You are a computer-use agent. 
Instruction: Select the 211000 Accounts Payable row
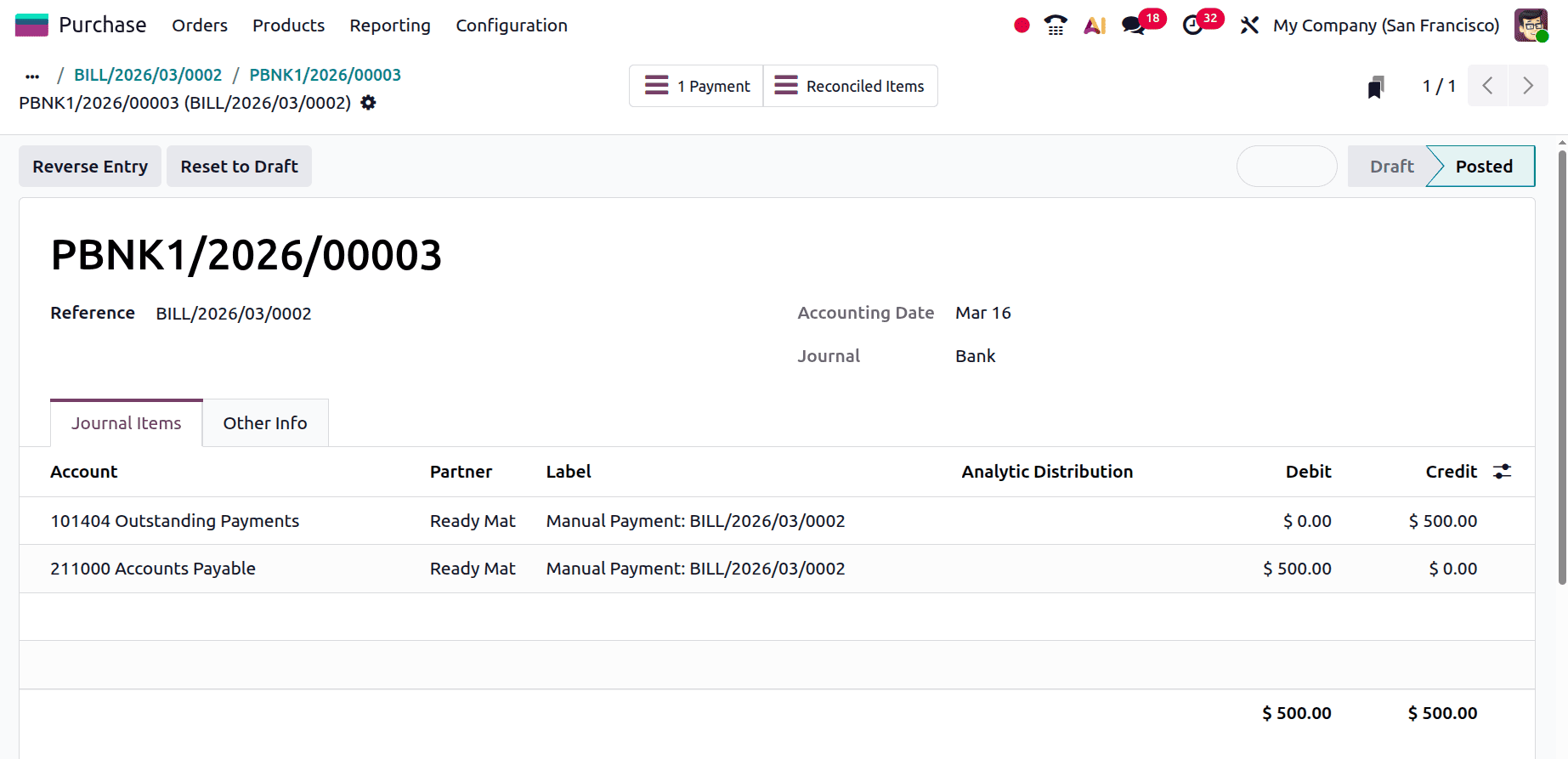pos(777,569)
